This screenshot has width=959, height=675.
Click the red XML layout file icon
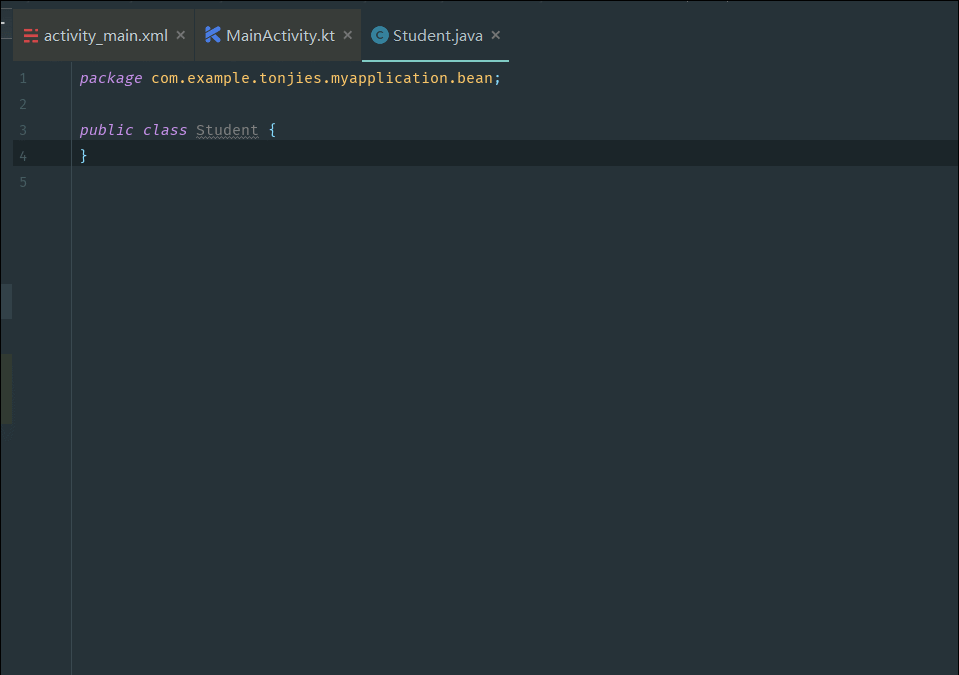click(x=31, y=36)
